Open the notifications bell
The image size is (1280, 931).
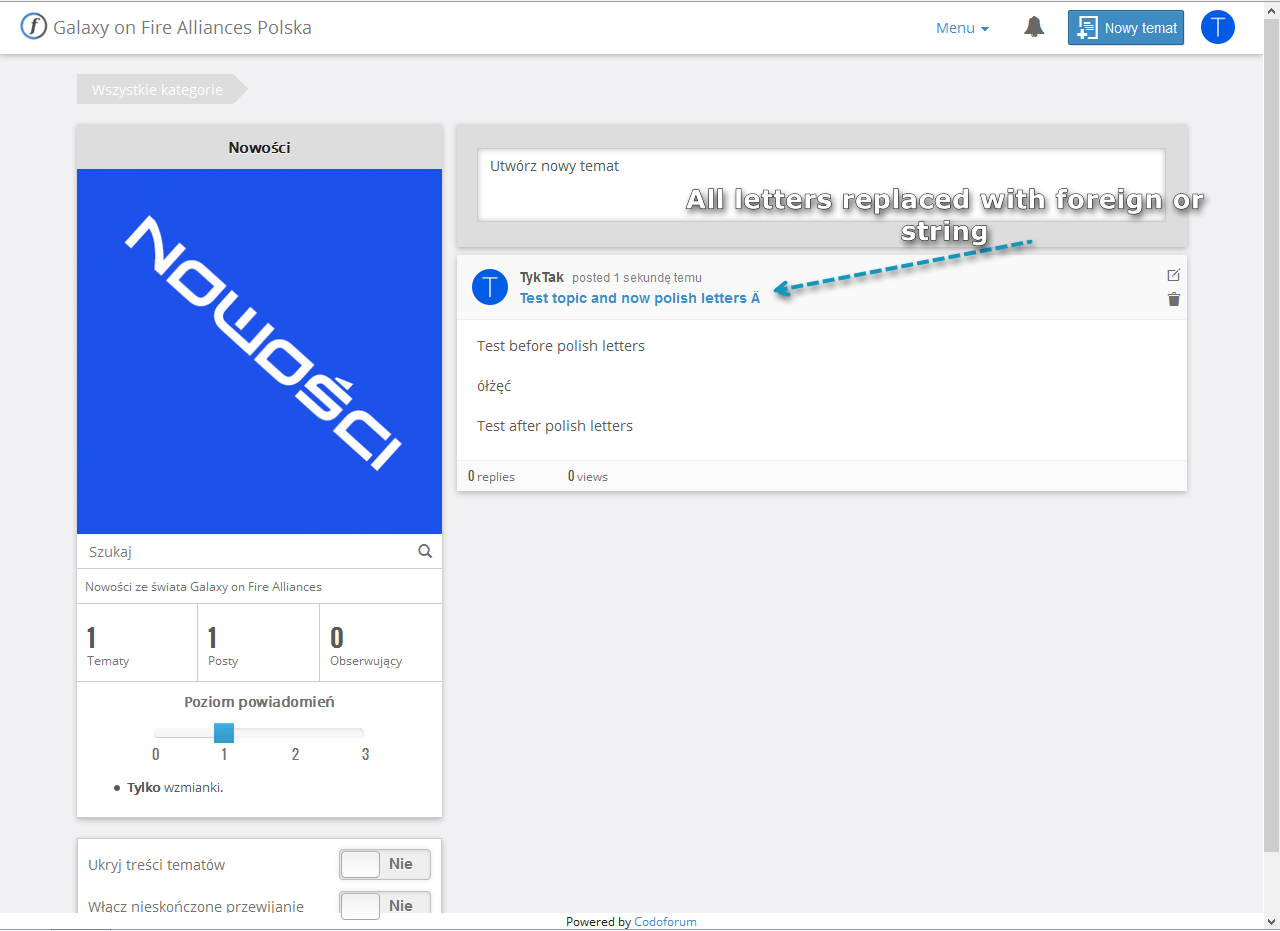(1034, 27)
